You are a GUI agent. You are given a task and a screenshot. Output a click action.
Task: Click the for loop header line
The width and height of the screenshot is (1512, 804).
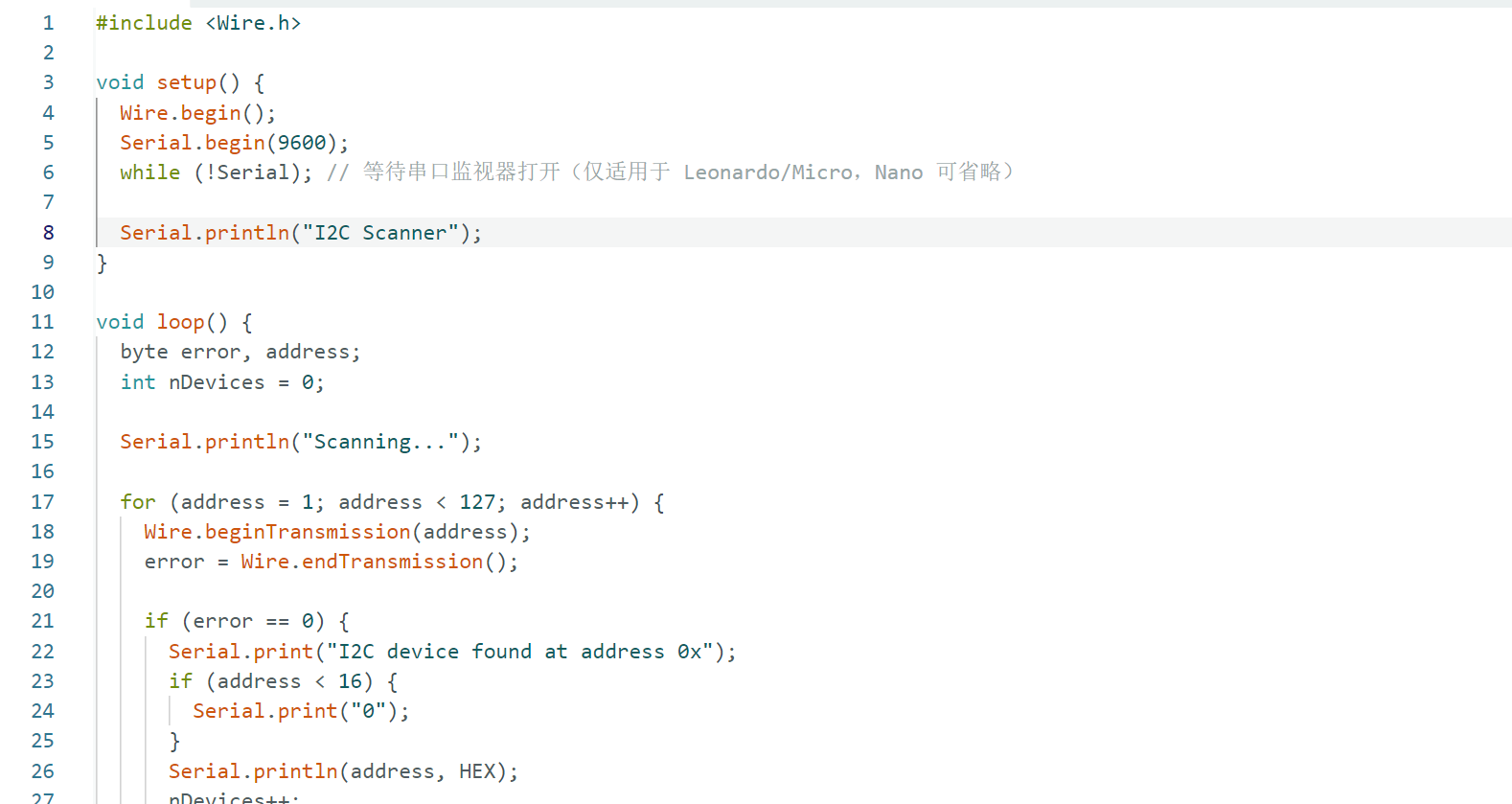click(x=392, y=502)
